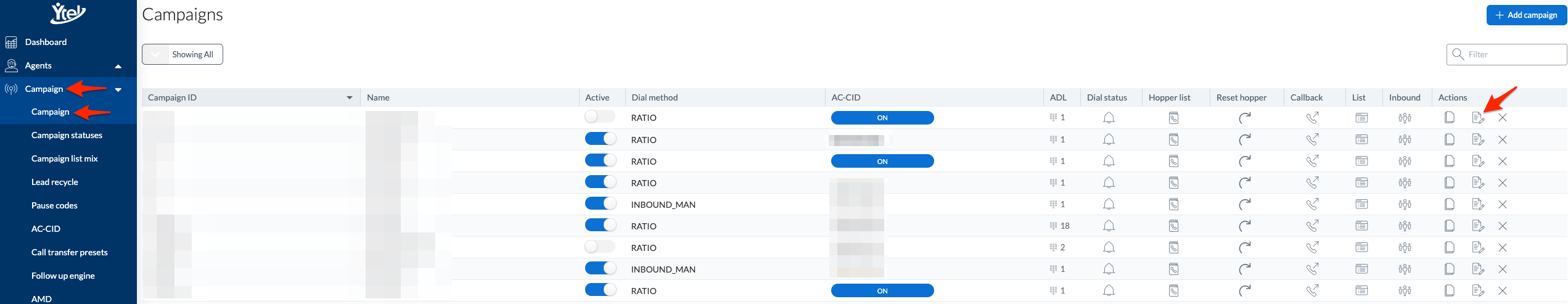Open Campaign statuses in the sidebar

point(67,135)
